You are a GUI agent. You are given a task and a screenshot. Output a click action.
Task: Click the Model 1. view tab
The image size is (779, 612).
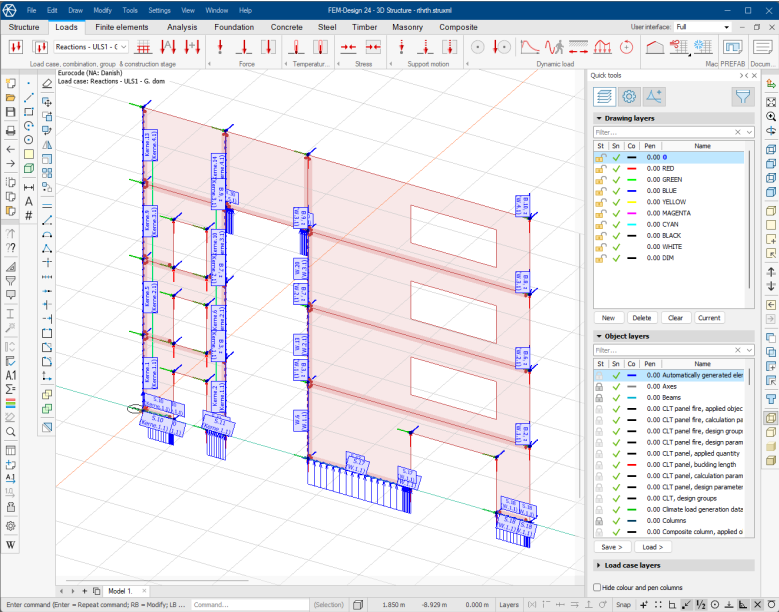(x=120, y=591)
